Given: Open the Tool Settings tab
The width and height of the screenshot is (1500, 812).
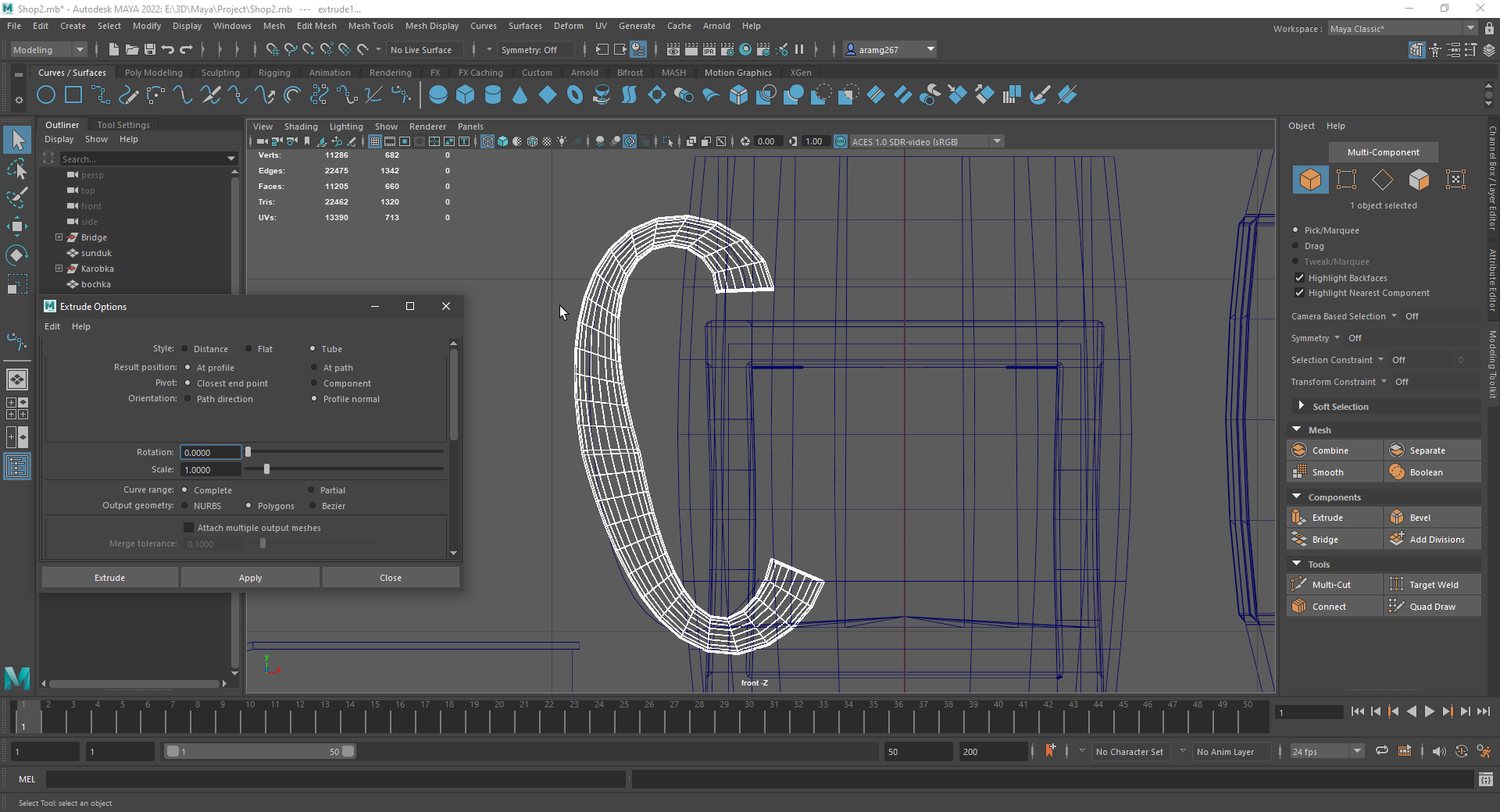Looking at the screenshot, I should pyautogui.click(x=123, y=125).
